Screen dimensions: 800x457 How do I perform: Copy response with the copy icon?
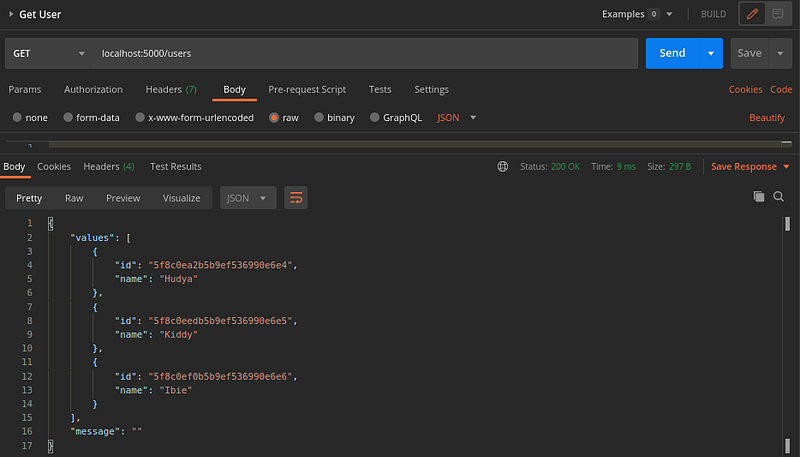tap(759, 196)
